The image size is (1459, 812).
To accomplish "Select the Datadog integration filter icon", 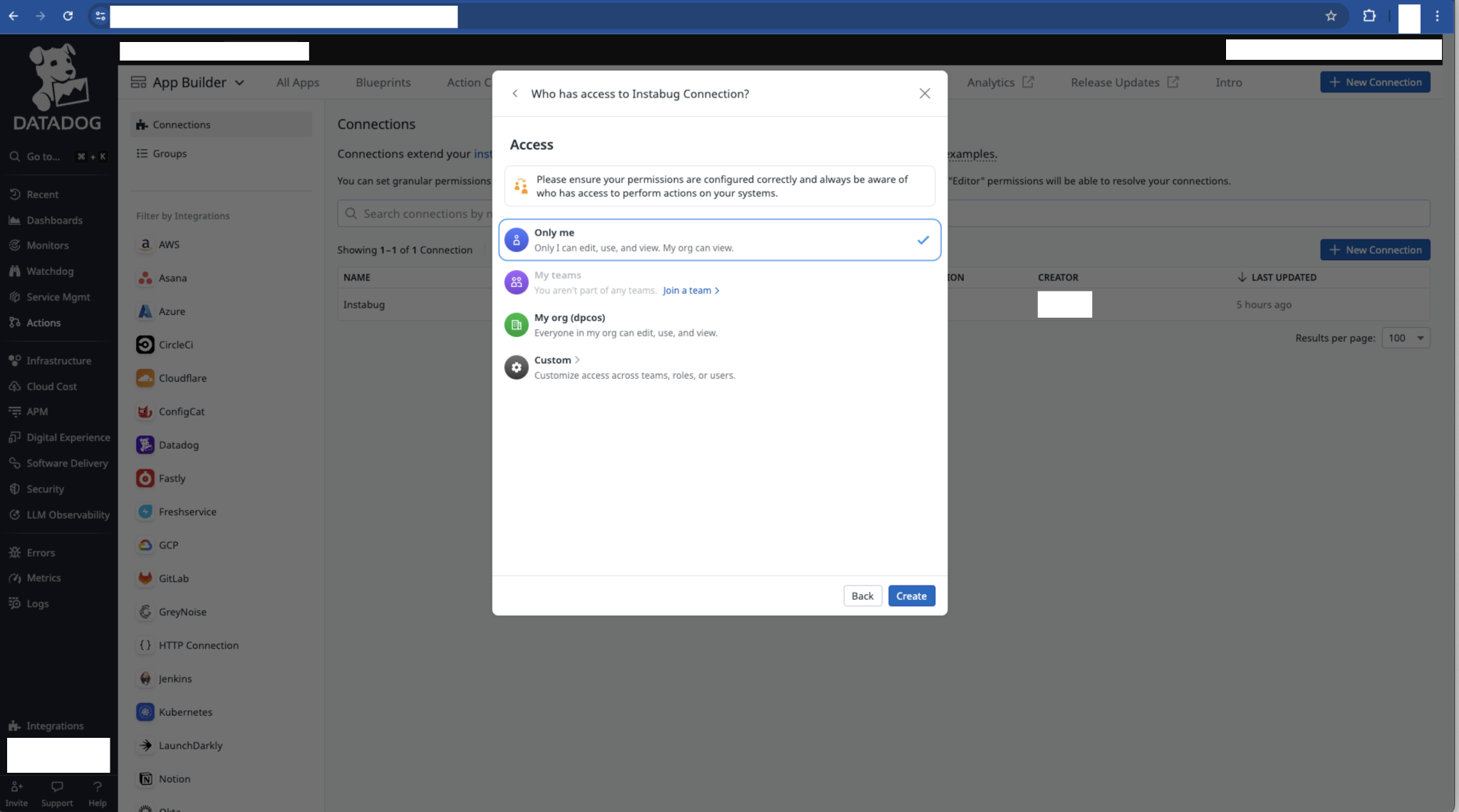I will [145, 445].
